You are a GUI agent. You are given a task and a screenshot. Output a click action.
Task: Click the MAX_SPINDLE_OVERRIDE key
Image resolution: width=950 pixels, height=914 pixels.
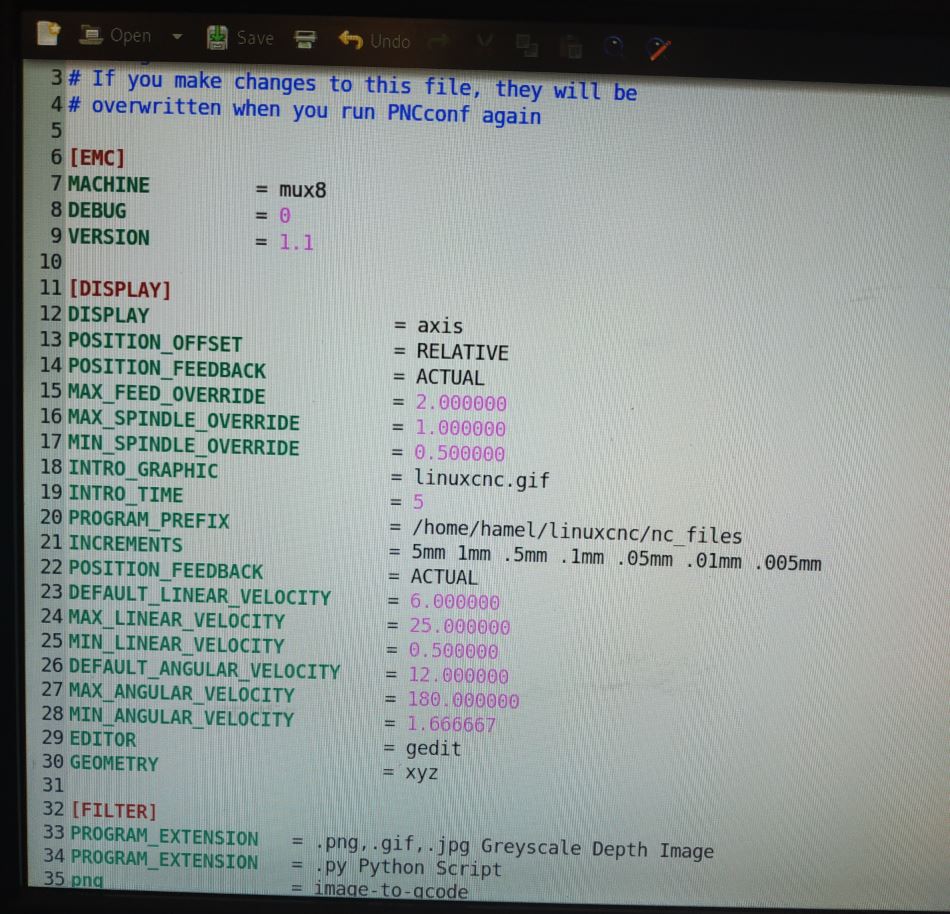(184, 420)
